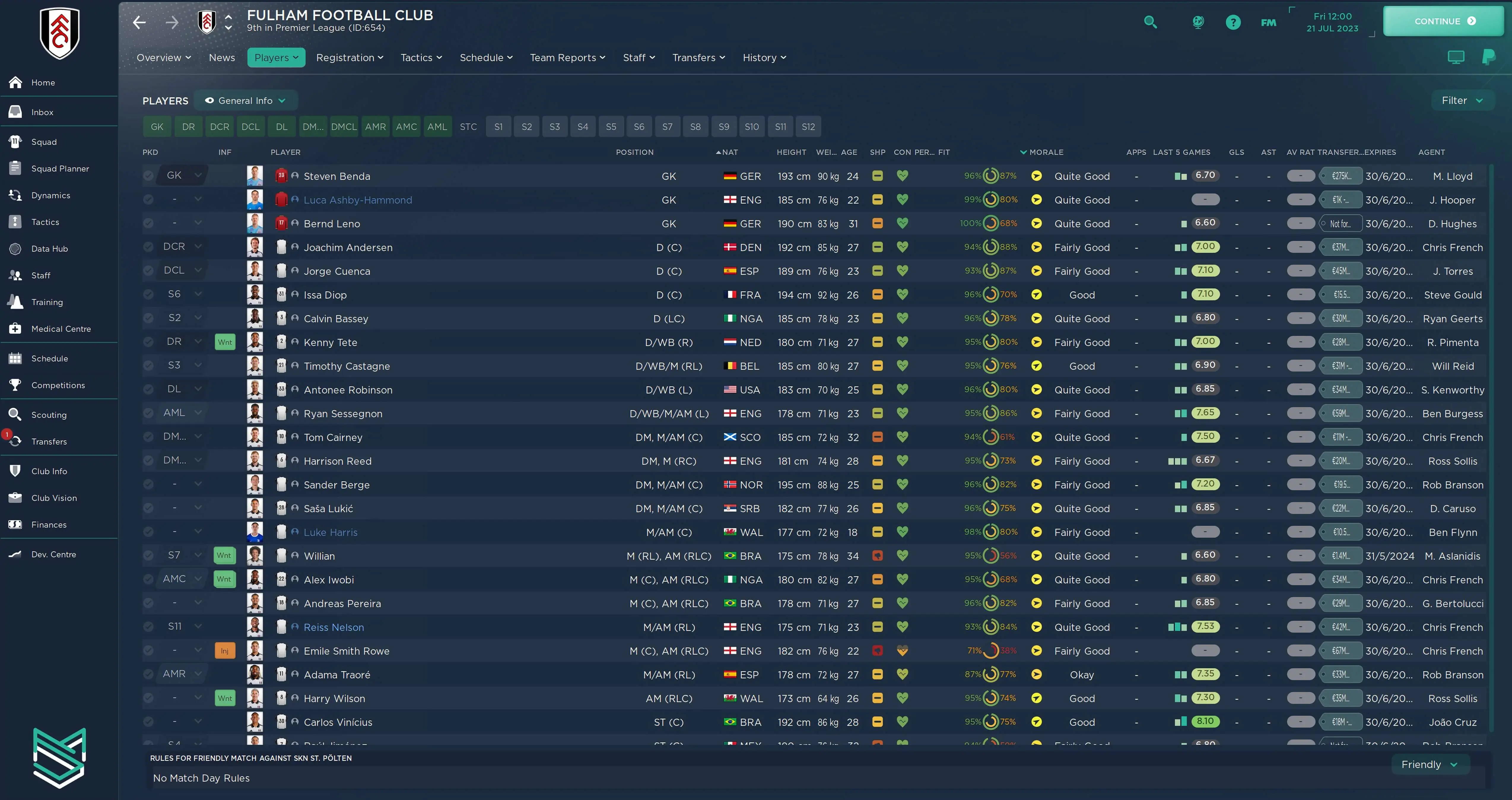This screenshot has height=800, width=1512.
Task: Toggle pick checkbox for Steven Benda
Action: (x=148, y=175)
